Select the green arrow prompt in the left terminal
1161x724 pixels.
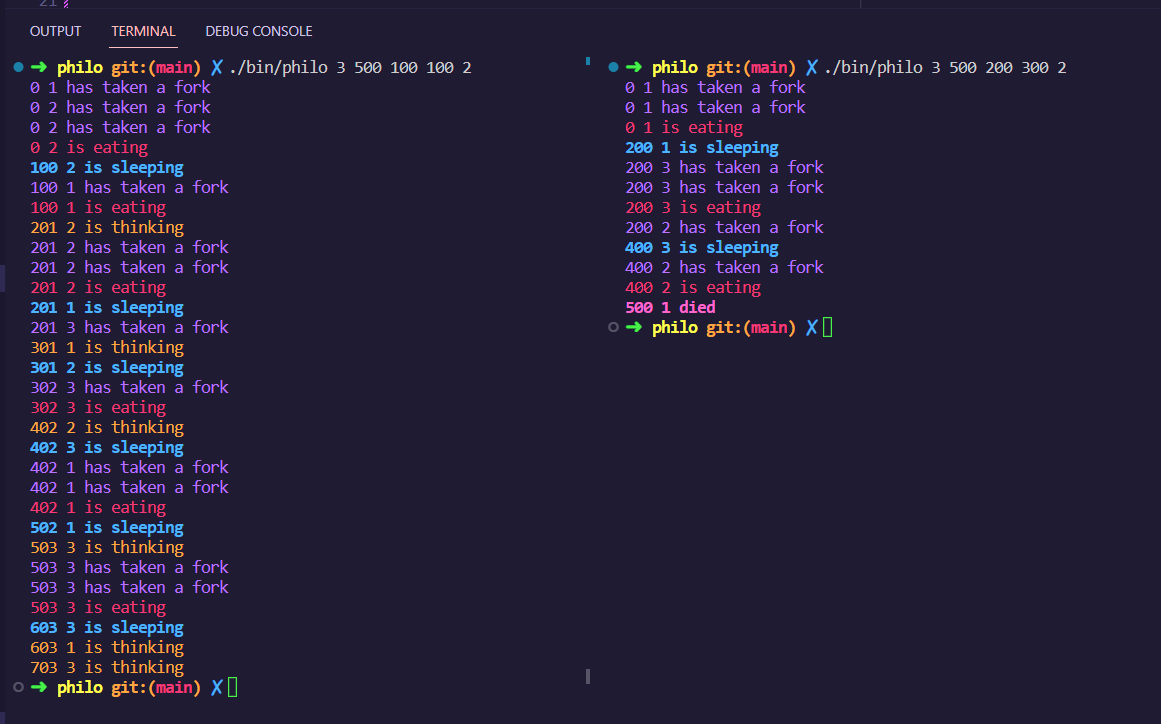point(38,67)
